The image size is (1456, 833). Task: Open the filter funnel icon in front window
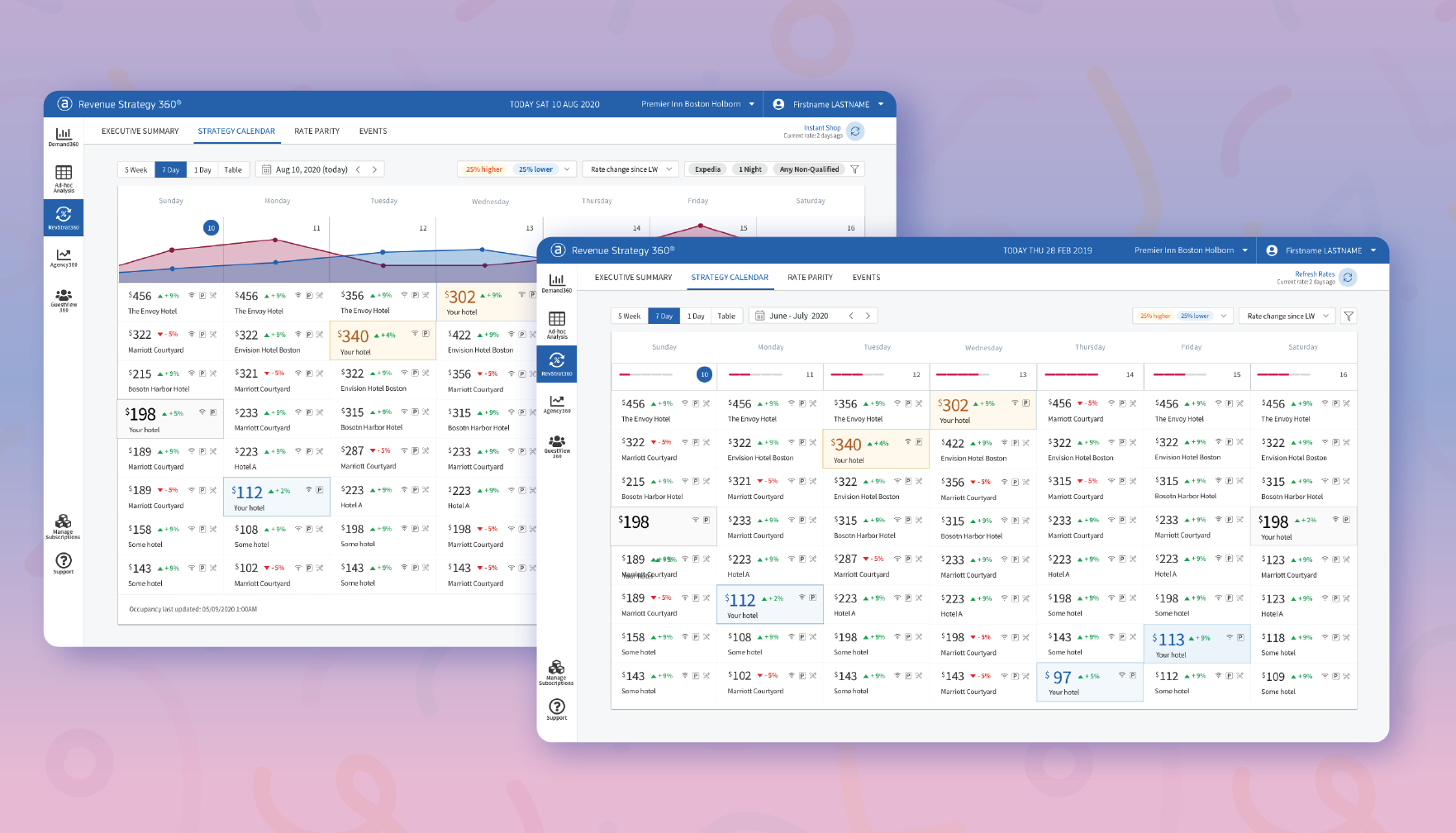1349,316
